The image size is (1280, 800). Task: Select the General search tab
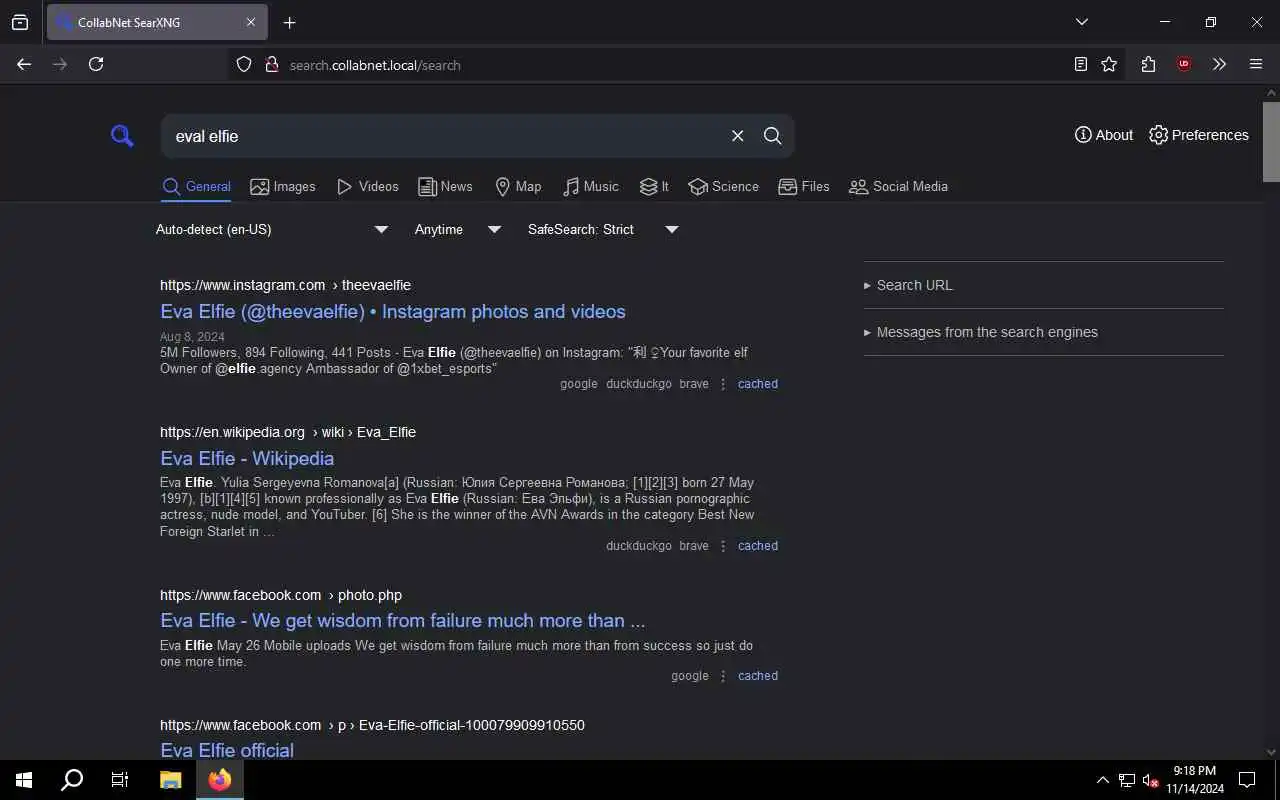(x=196, y=186)
